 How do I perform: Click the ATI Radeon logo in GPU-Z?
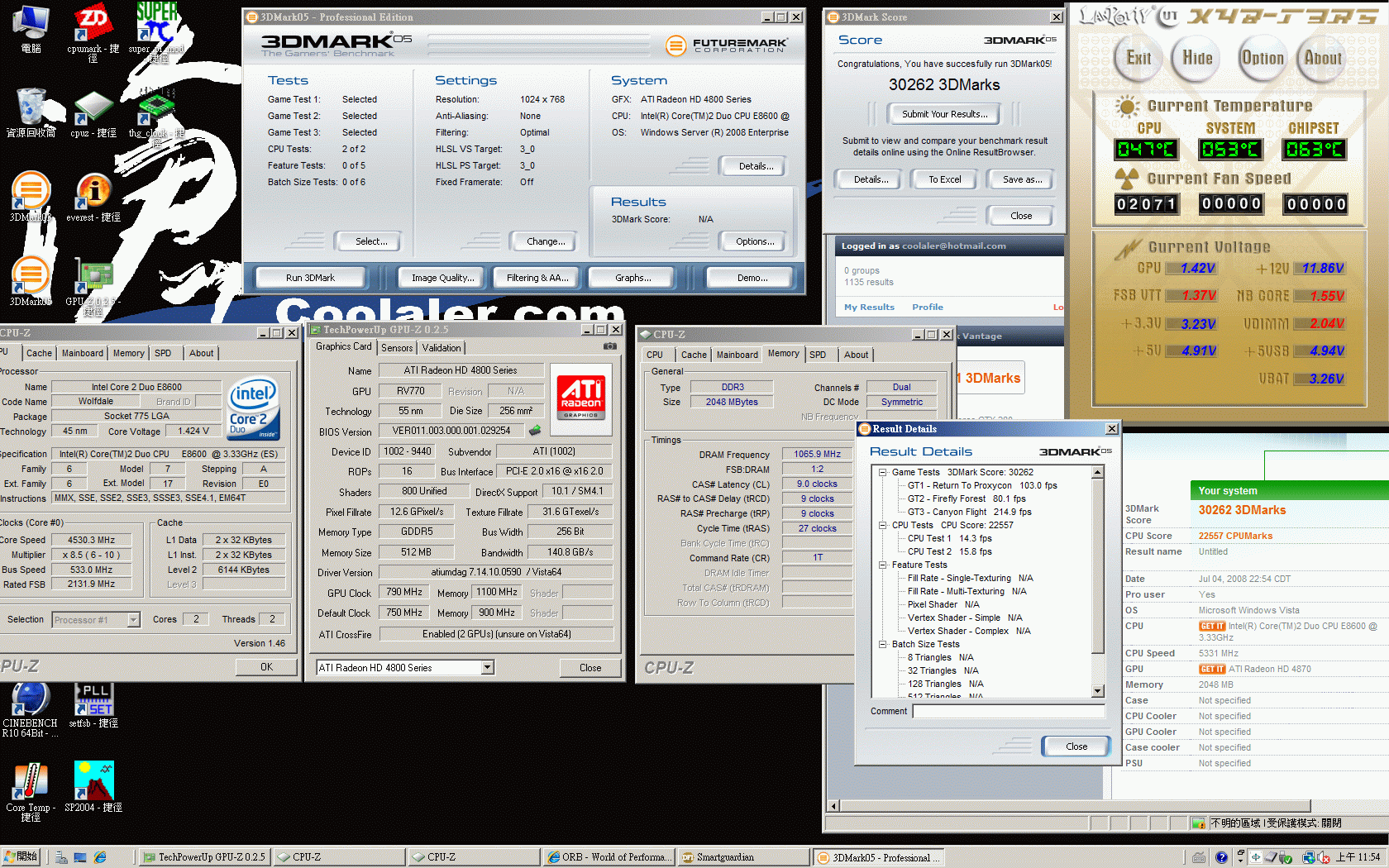pos(581,398)
